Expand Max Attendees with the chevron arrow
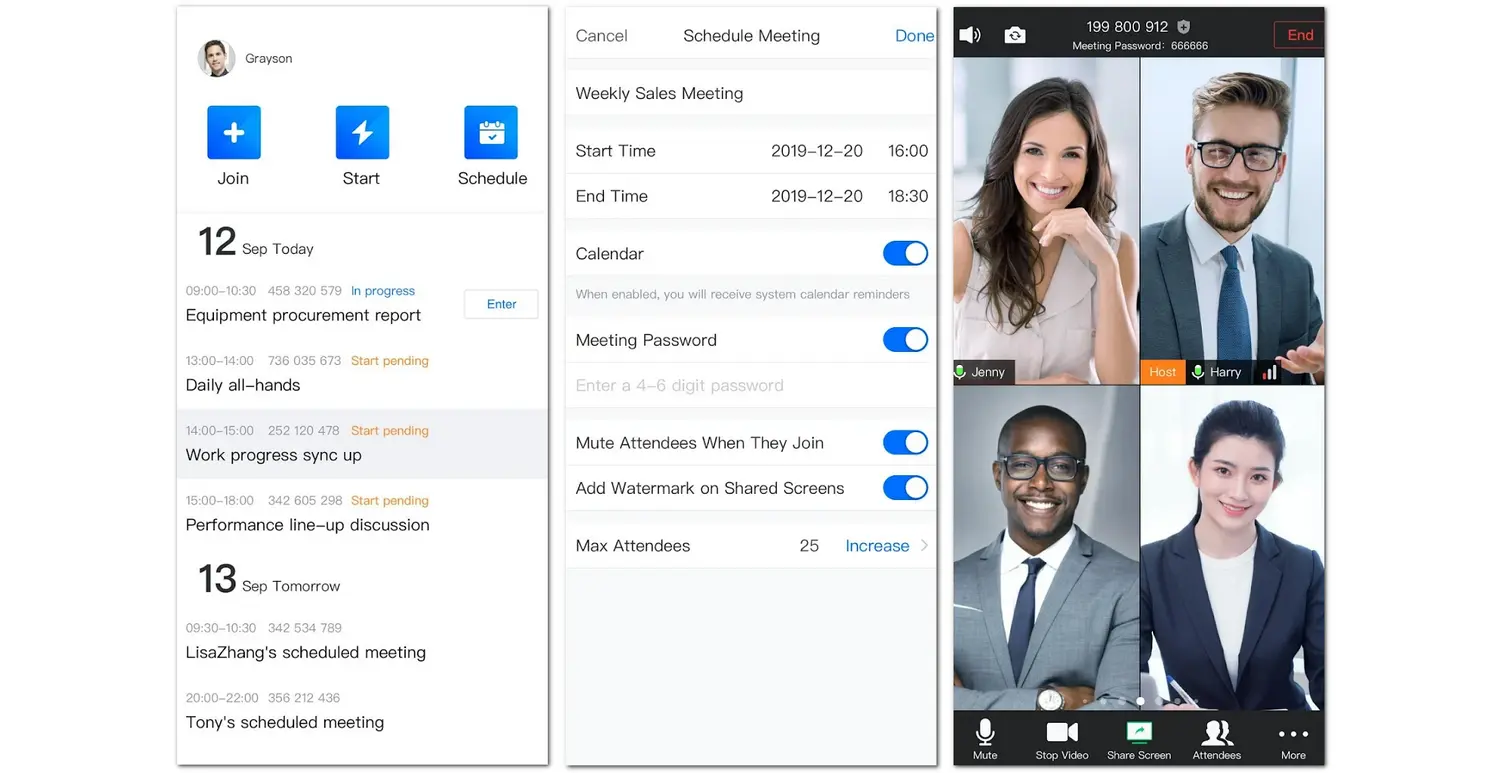This screenshot has width=1500, height=773. pyautogui.click(x=924, y=546)
